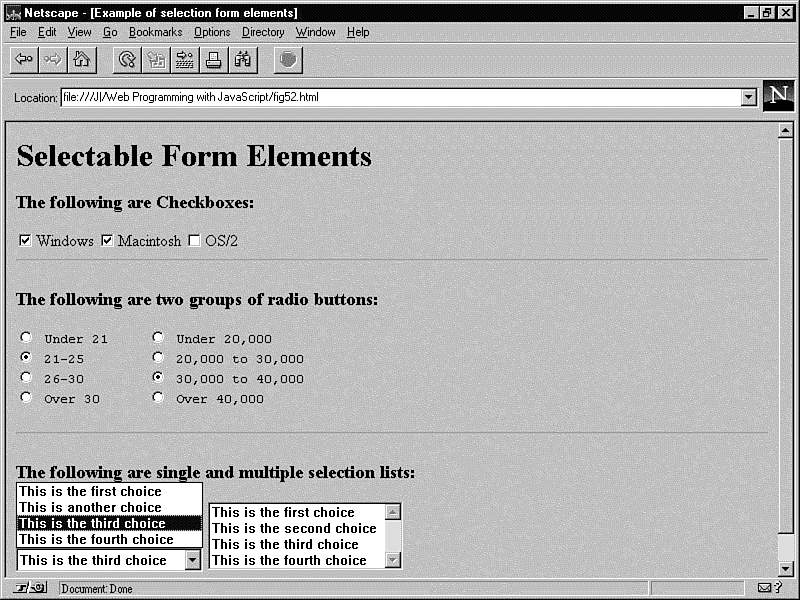Viewport: 800px width, 600px height.
Task: Click the Home toolbar icon
Action: point(82,60)
